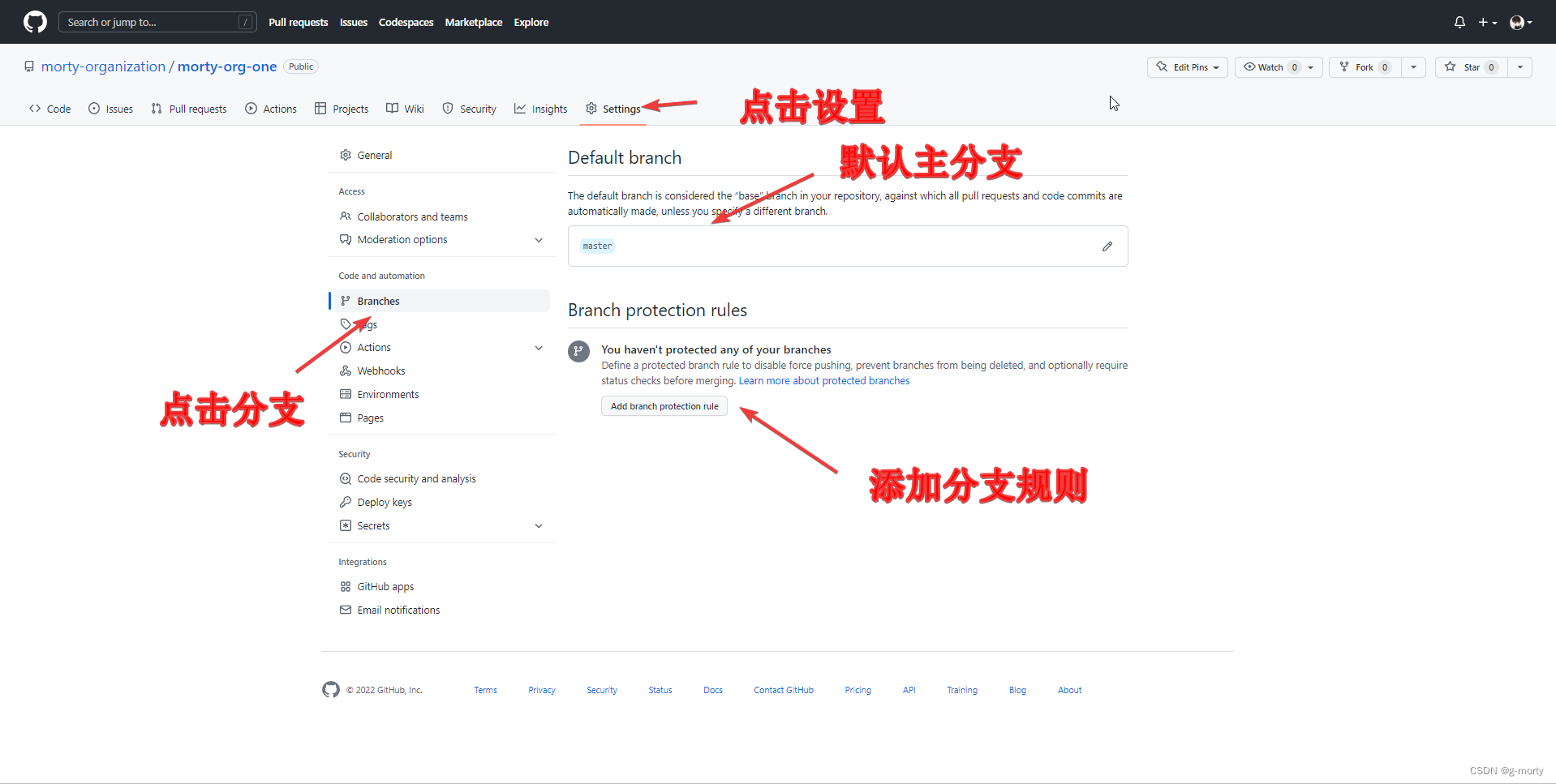Open the Status footer link
Screen dimensions: 1556x784
[x=660, y=690]
